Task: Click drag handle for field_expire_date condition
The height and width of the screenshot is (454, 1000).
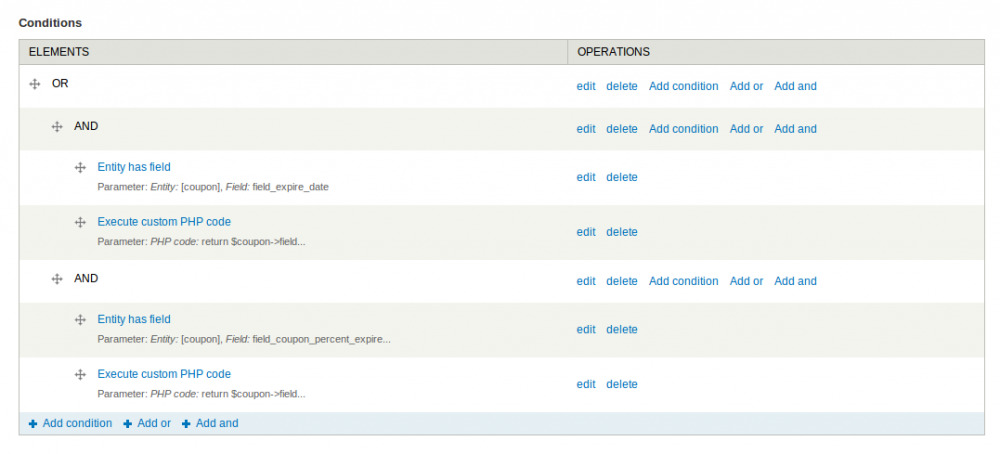Action: pyautogui.click(x=80, y=168)
